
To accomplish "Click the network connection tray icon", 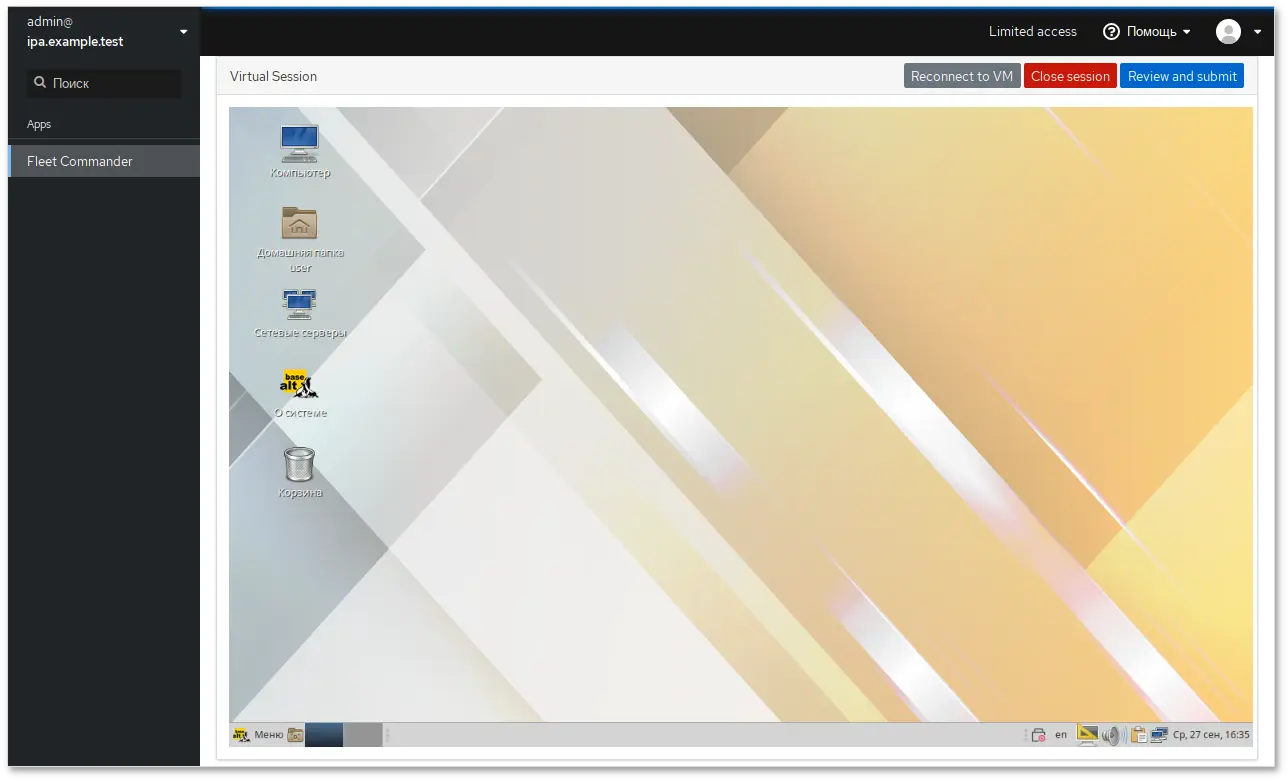I will [1159, 735].
